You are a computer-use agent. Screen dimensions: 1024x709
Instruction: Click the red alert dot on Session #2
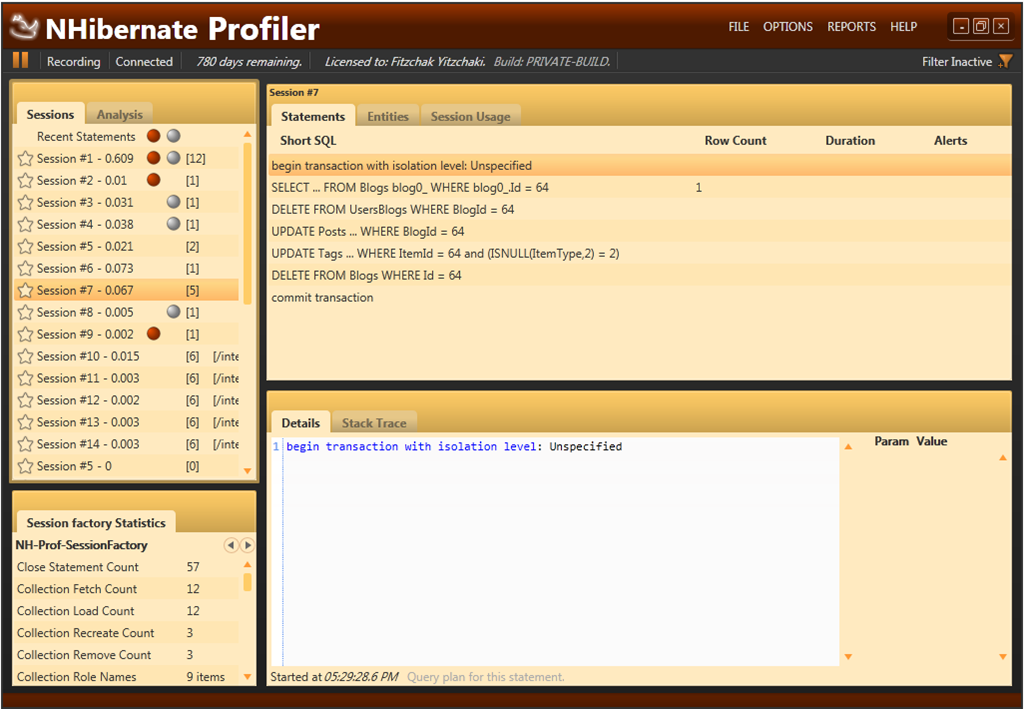(153, 180)
